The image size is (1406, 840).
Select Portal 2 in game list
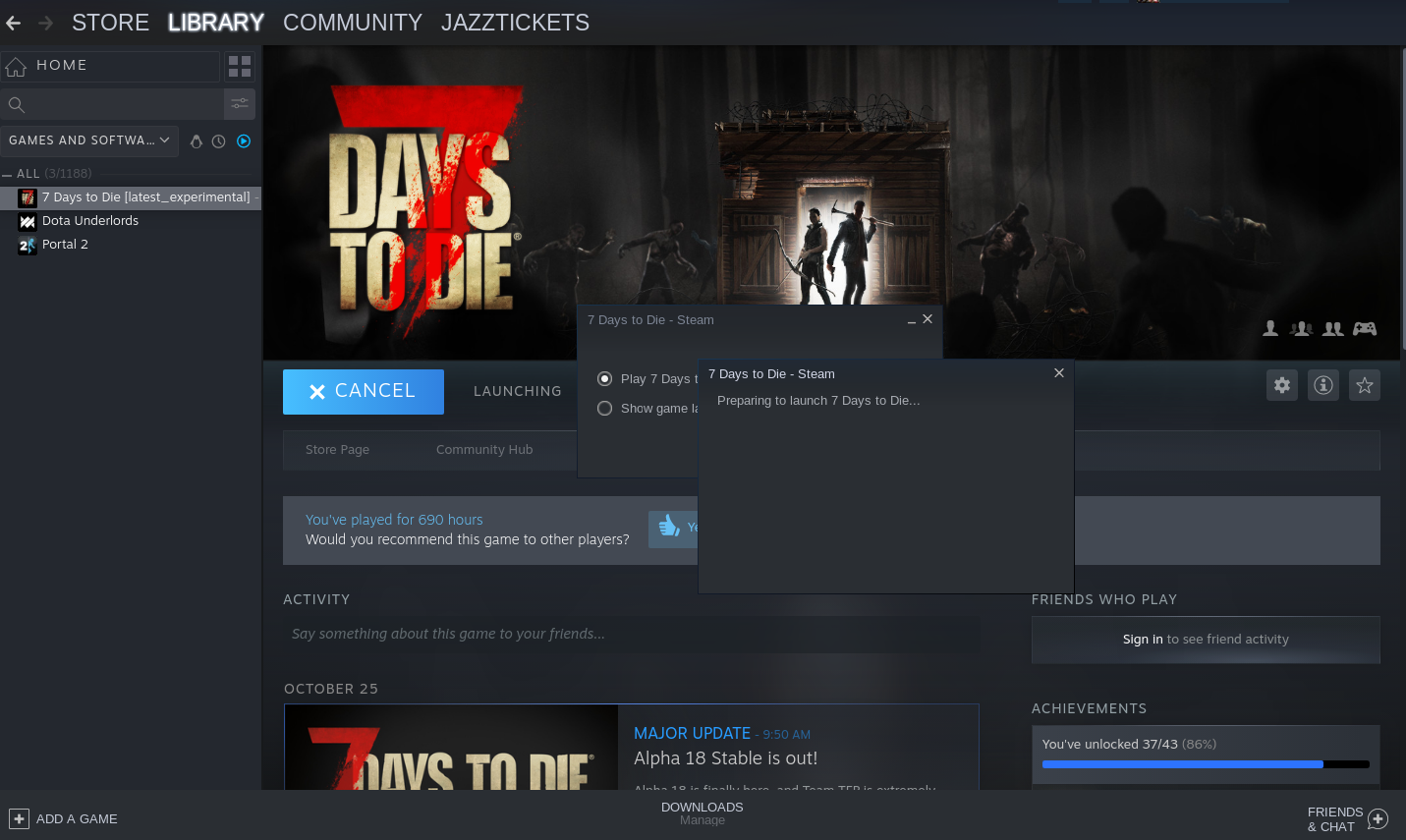tap(131, 245)
